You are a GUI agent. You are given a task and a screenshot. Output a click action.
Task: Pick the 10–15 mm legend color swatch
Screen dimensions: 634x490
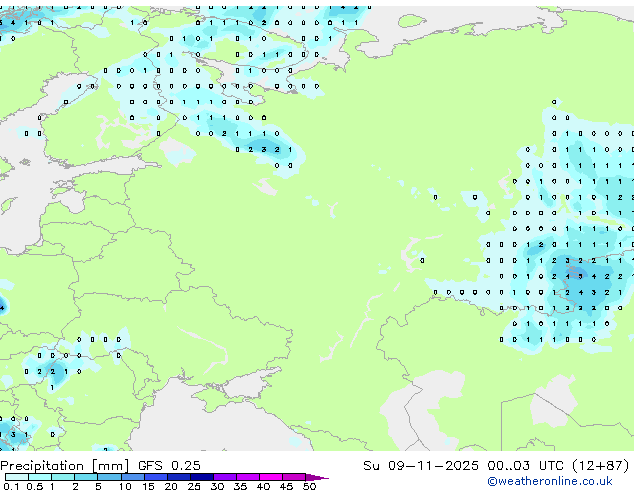click(133, 477)
